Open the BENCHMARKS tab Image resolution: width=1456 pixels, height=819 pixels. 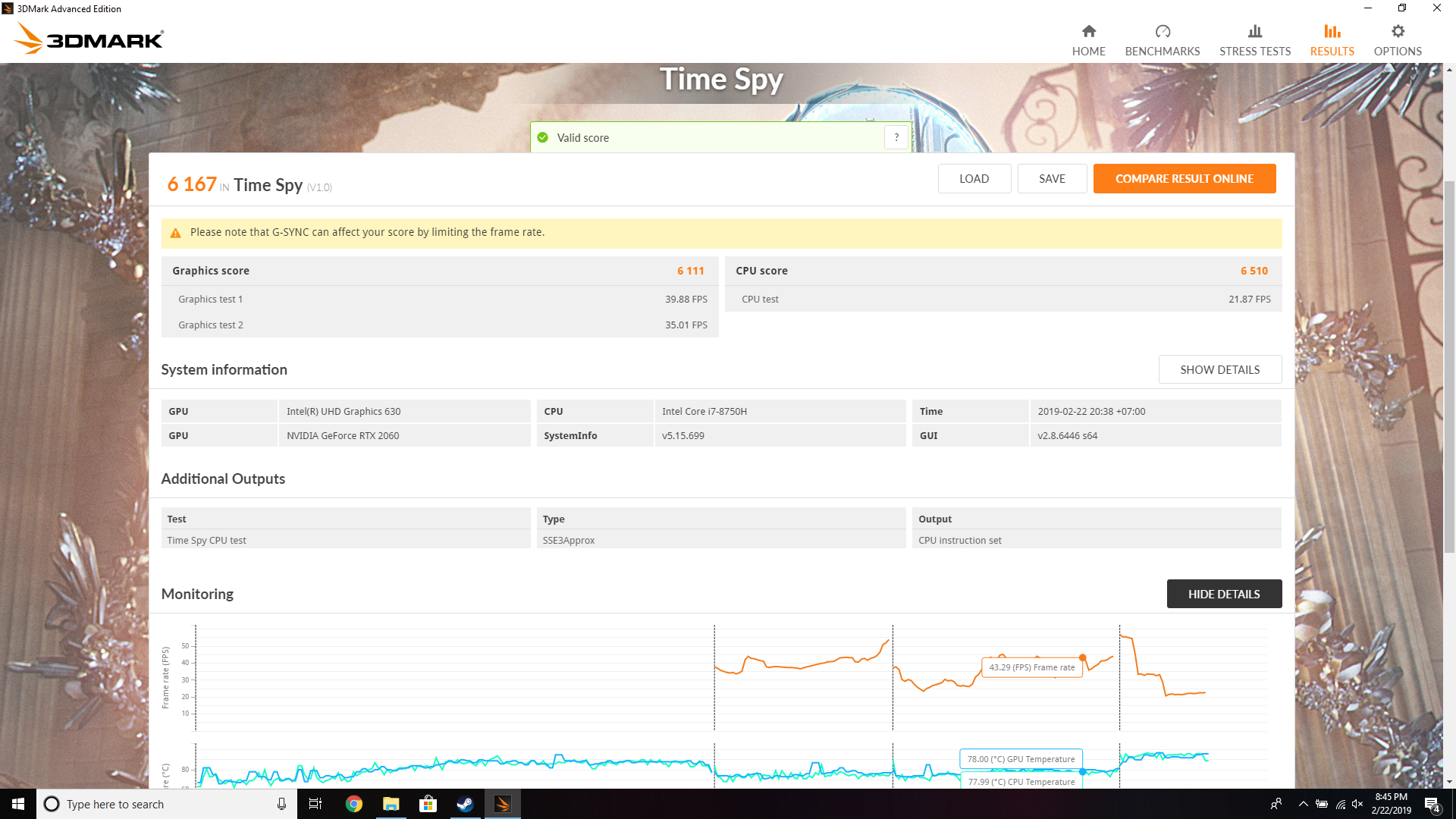(1163, 40)
